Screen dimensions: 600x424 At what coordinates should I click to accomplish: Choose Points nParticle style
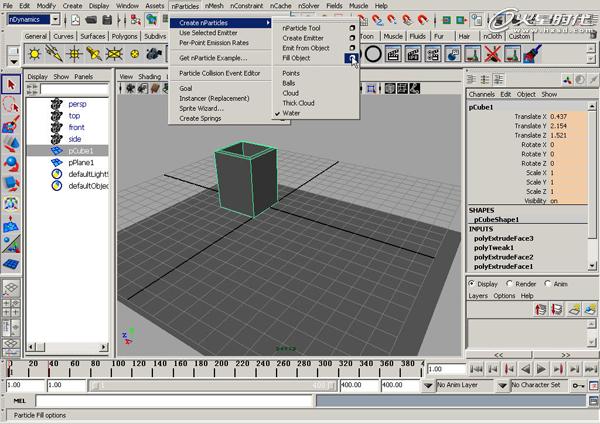pyautogui.click(x=291, y=73)
